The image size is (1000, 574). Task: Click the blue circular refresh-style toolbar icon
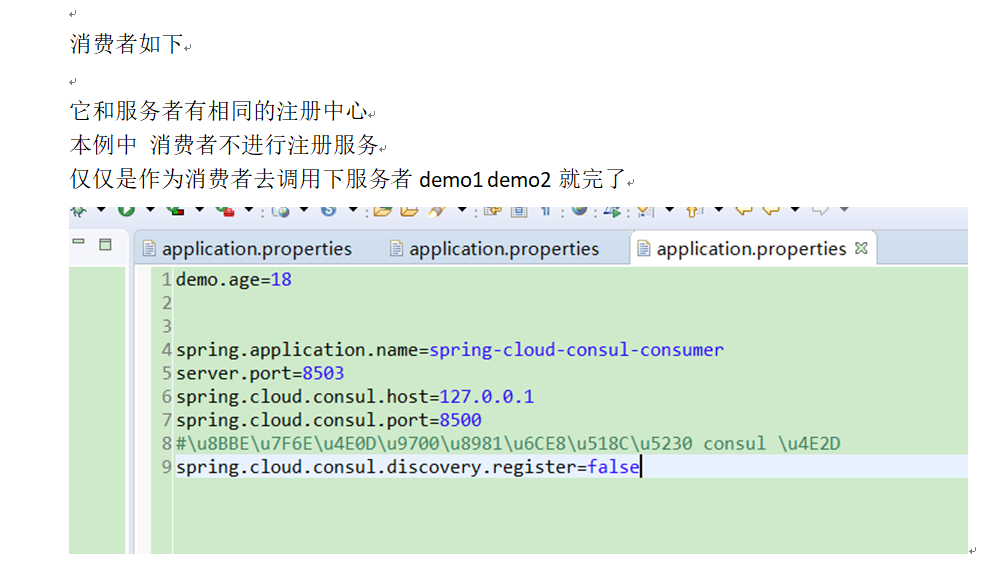pos(328,210)
